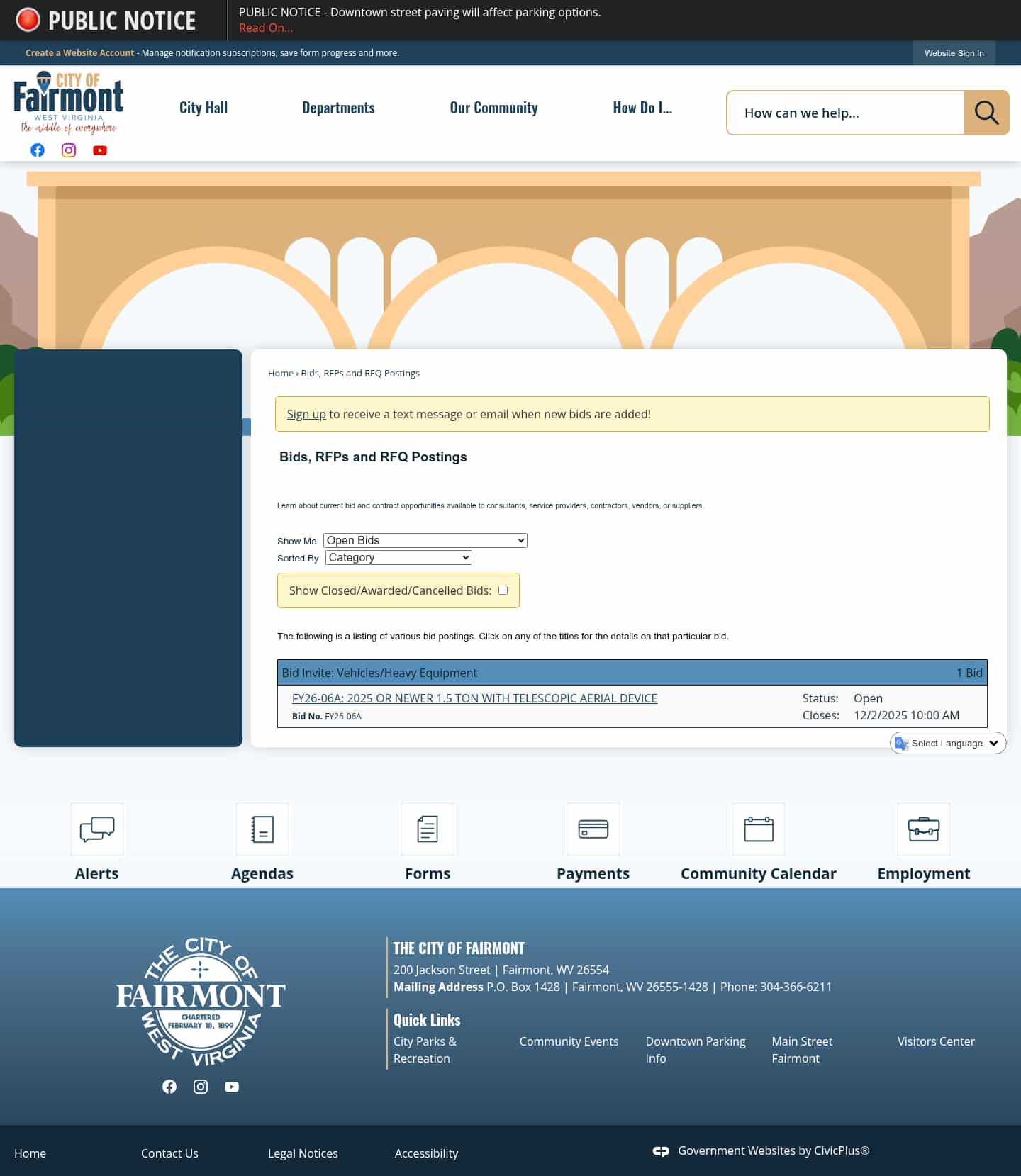
Task: Open Facebook icon in the header
Action: coord(38,150)
